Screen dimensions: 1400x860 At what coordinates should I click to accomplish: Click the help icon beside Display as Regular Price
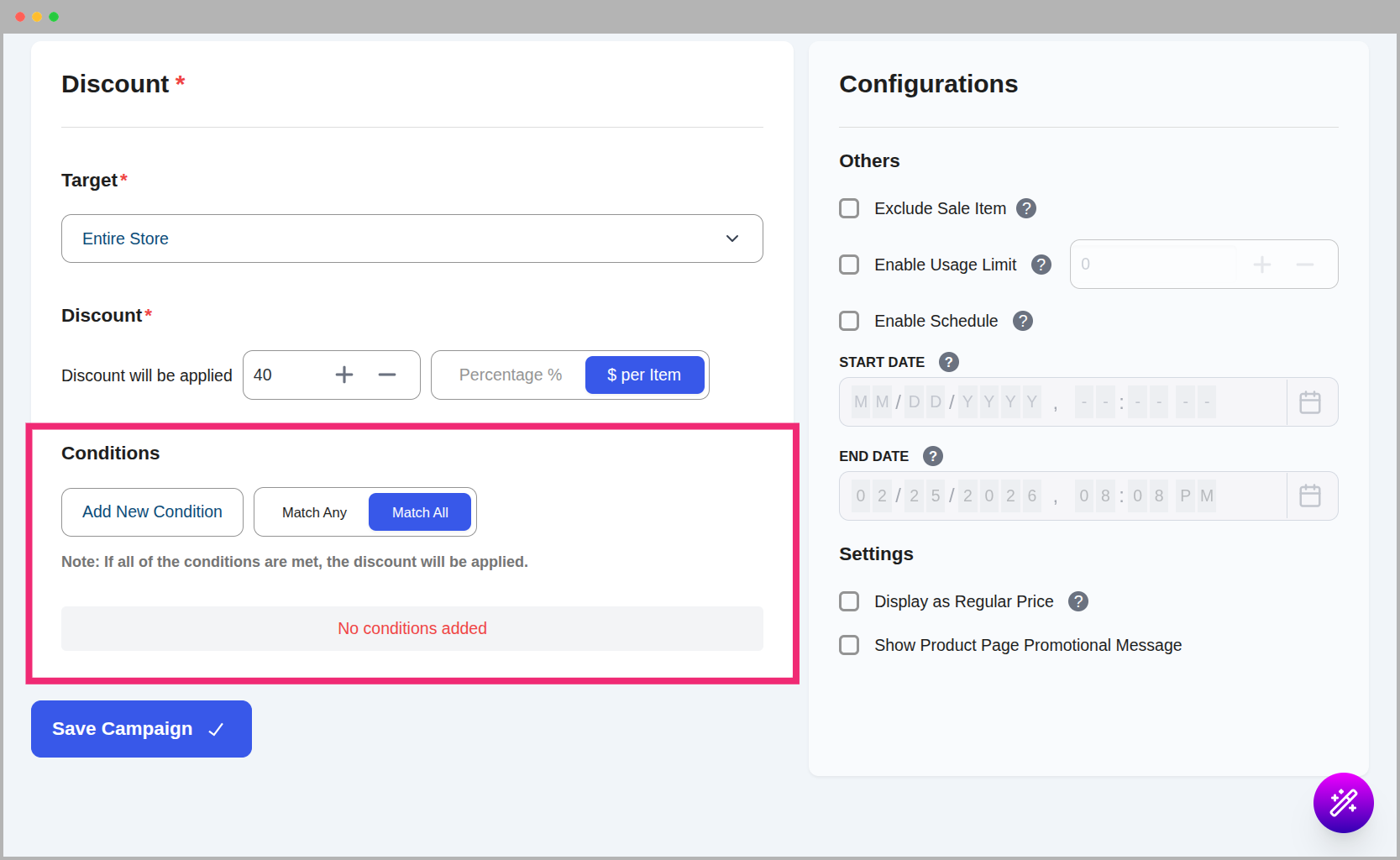pyautogui.click(x=1078, y=601)
